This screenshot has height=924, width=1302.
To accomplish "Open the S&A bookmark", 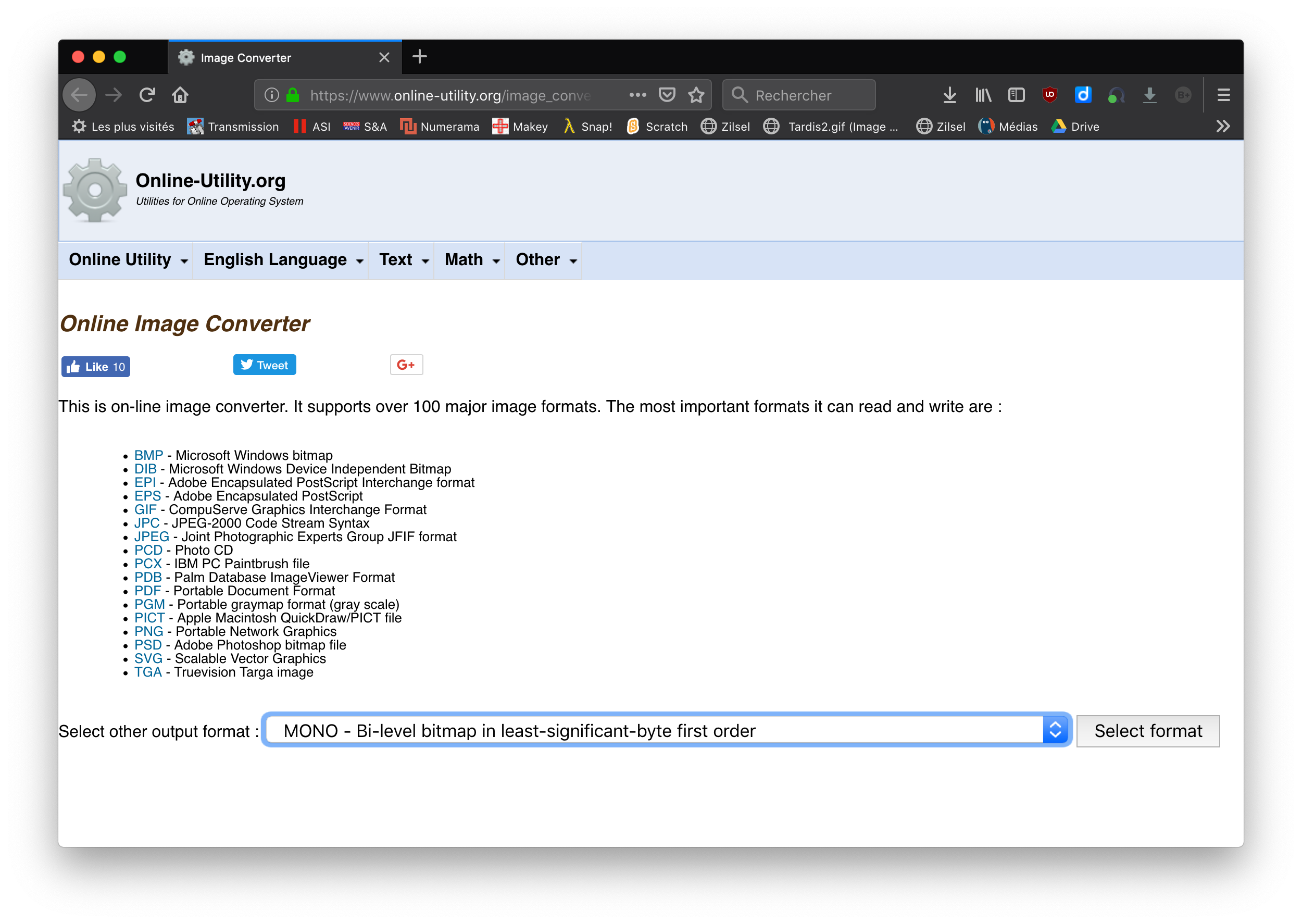I will tap(365, 127).
